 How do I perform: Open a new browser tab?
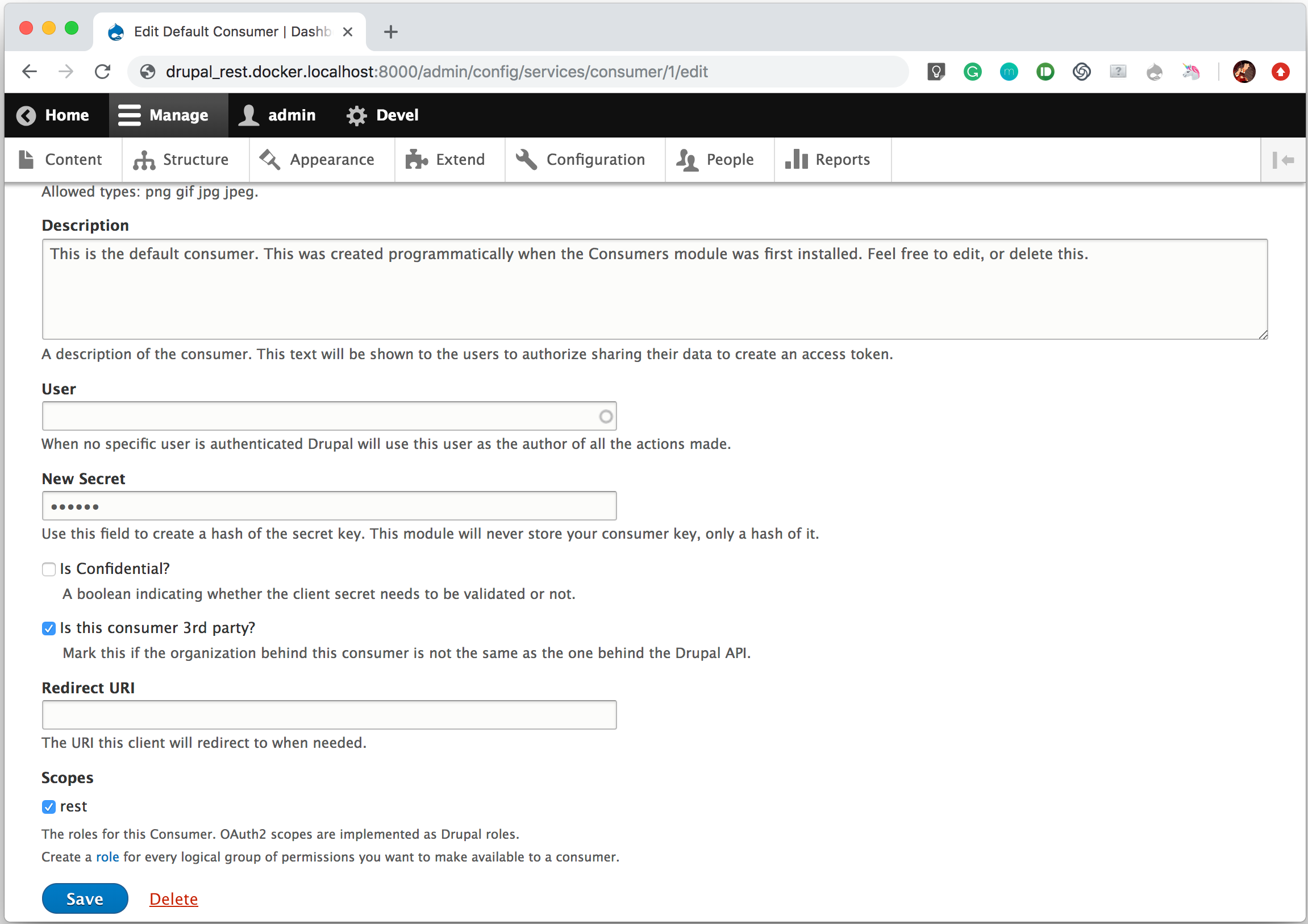tap(391, 32)
